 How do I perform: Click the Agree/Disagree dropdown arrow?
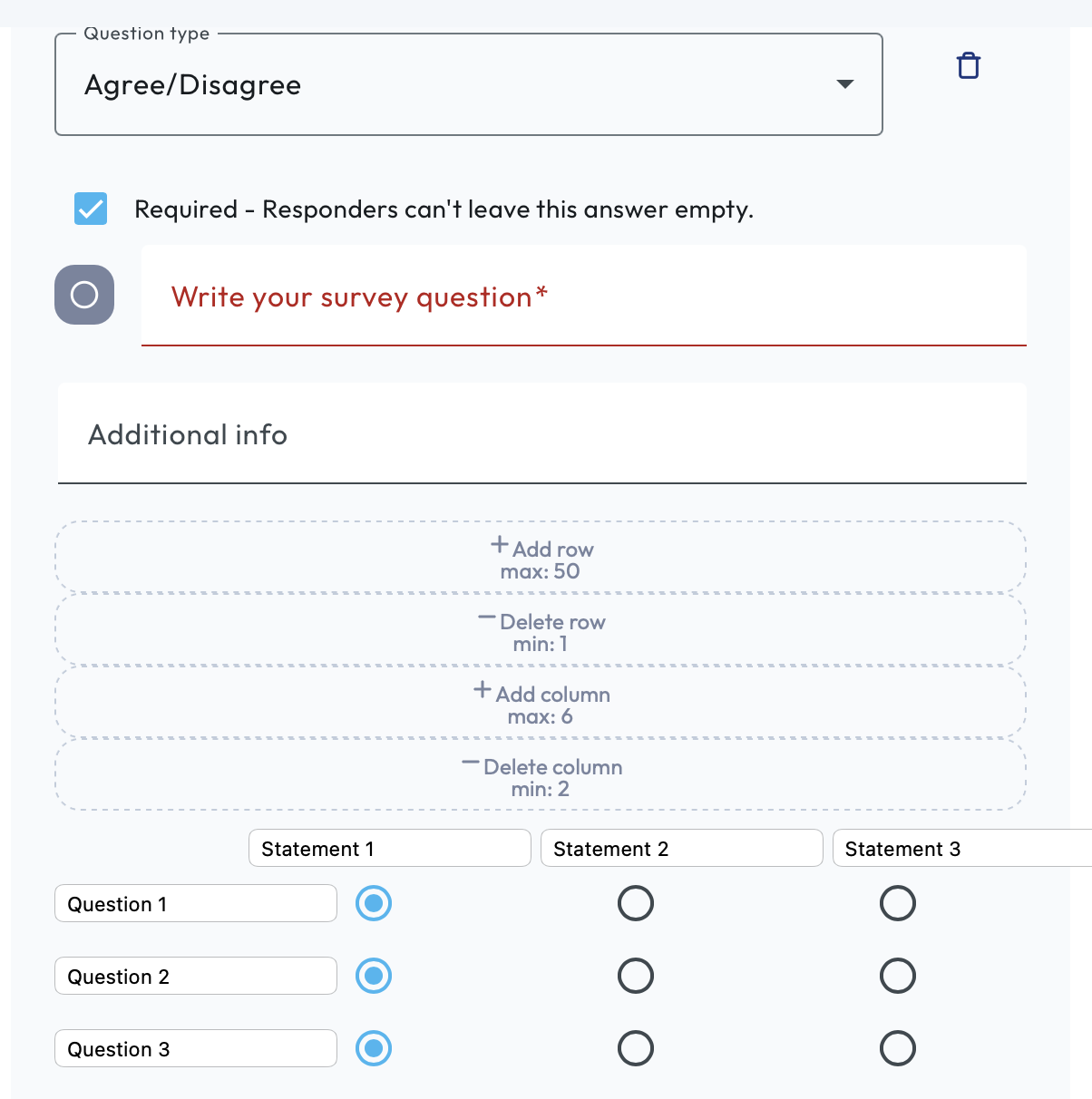(844, 84)
